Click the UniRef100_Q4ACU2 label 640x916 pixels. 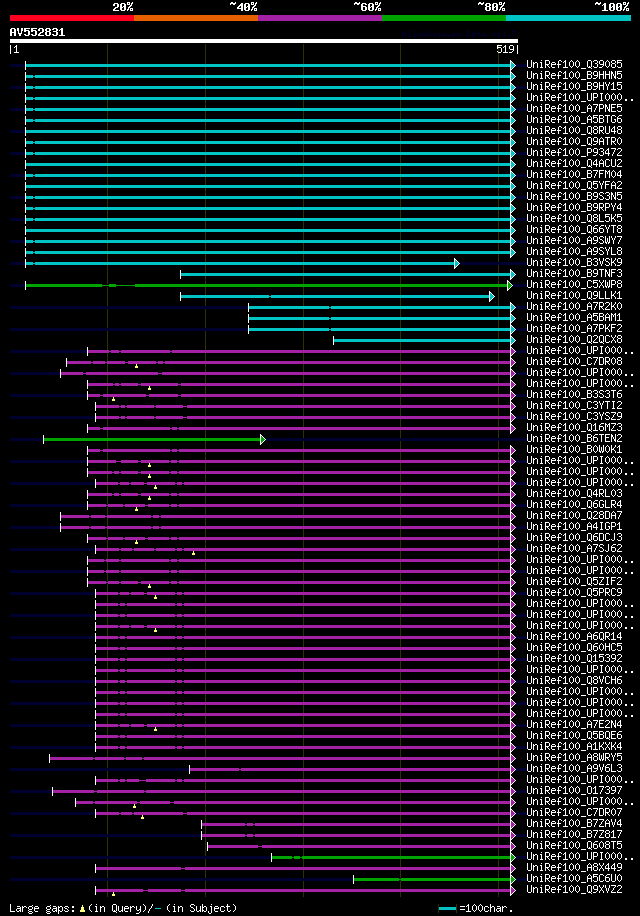coord(574,164)
